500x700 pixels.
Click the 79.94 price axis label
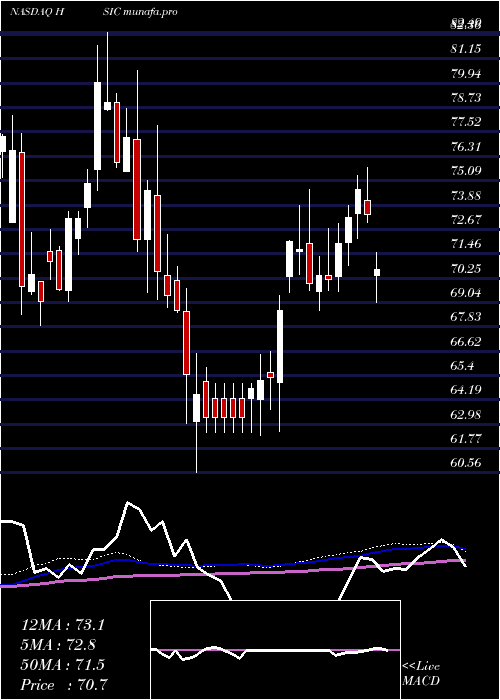tap(466, 73)
